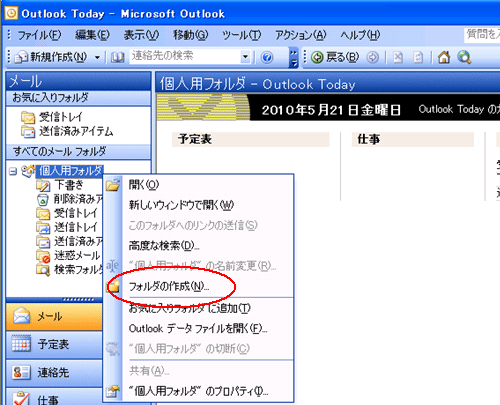Collapse the 個人用フォルダ tree node
Screen dimensions: 500x405
(13, 172)
